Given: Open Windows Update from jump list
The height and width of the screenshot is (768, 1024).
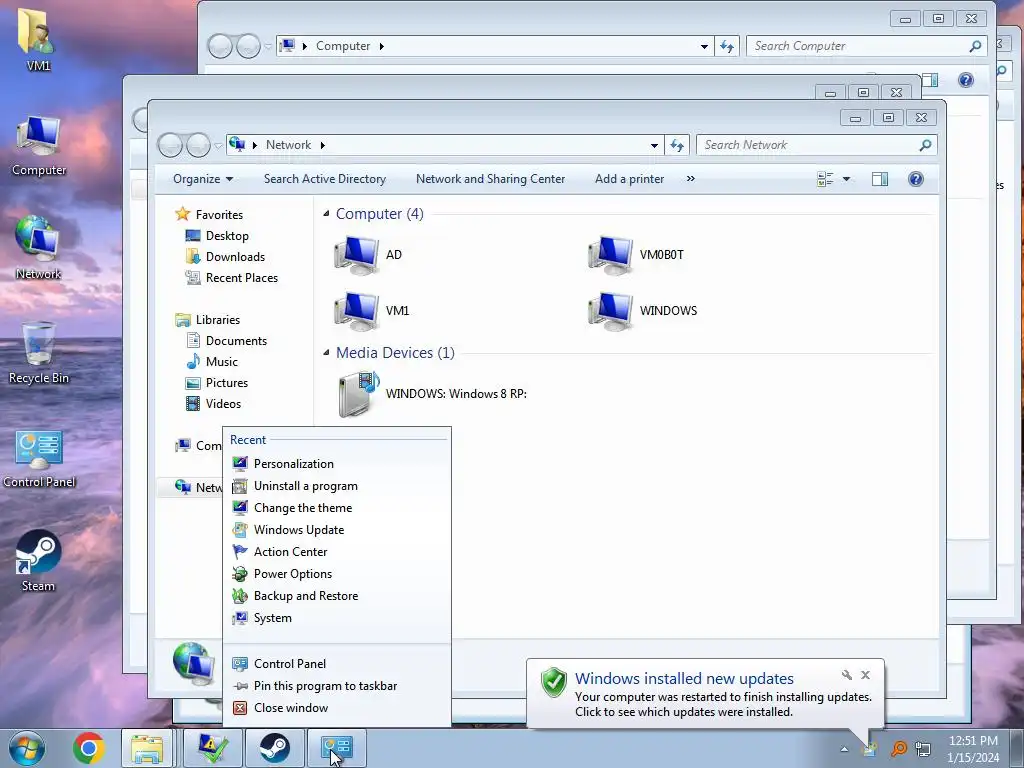Looking at the screenshot, I should (x=337, y=530).
